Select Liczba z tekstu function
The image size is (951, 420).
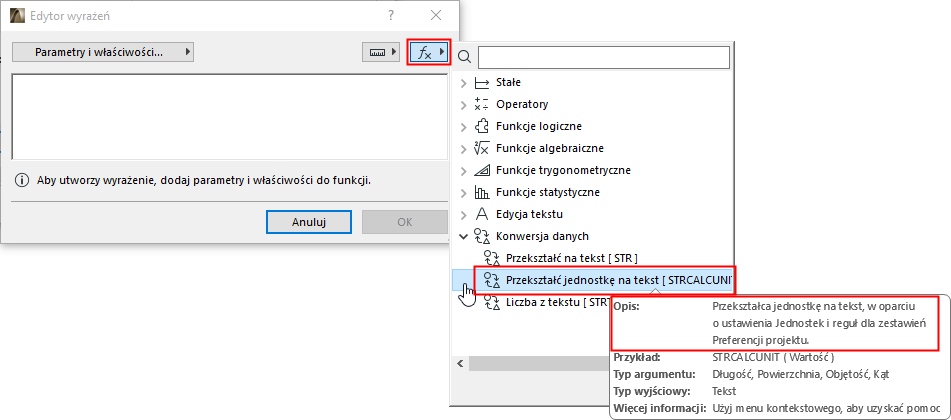coord(558,302)
